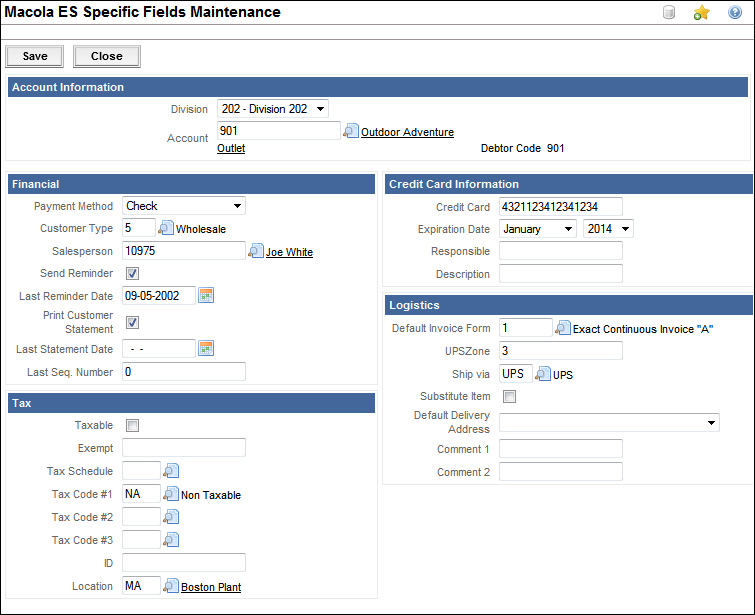
Task: Open the Account lookup browse icon
Action: point(350,131)
